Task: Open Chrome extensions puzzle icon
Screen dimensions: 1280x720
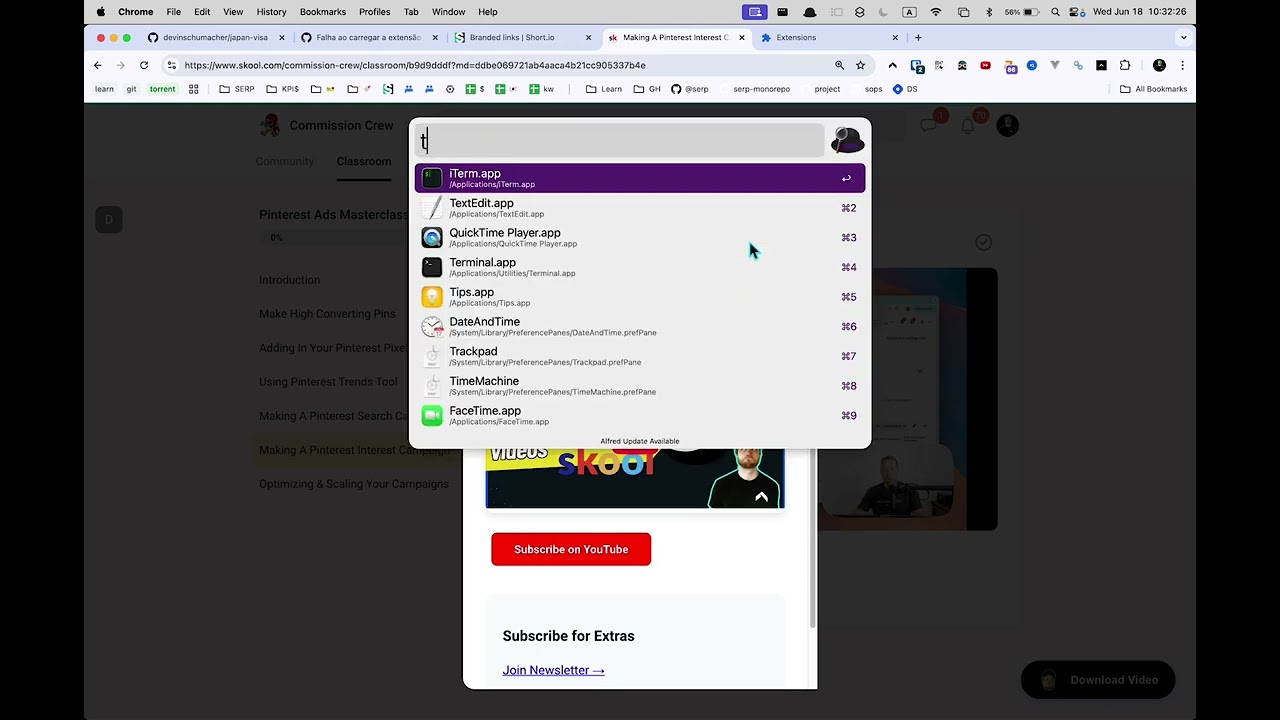Action: (1125, 65)
